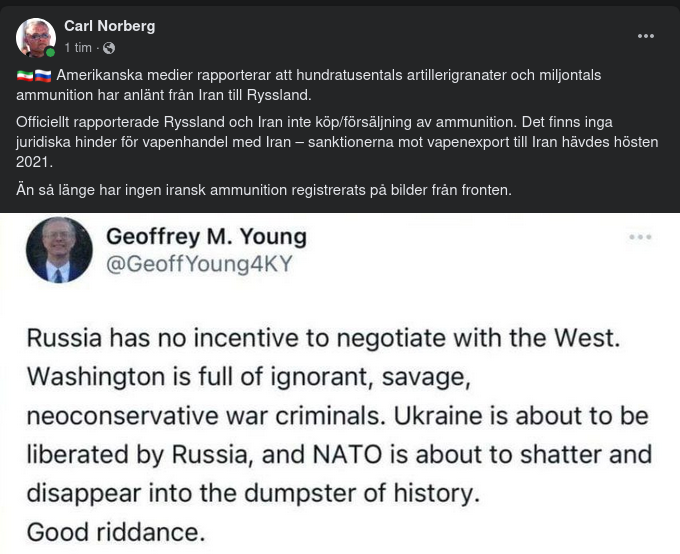Click Carl Norberg's profile picture
The width and height of the screenshot is (680, 554).
pos(35,37)
